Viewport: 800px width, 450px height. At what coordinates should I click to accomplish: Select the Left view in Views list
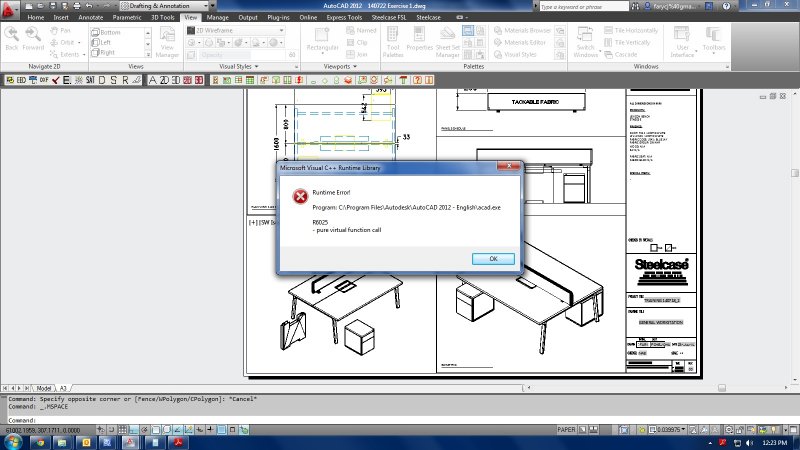coord(102,42)
